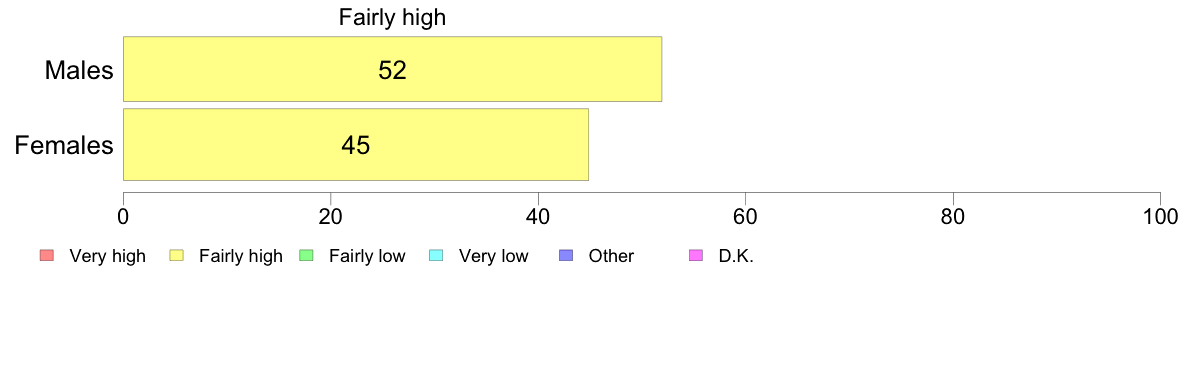Click the D.K. legend label text
The image size is (1188, 368).
click(x=736, y=256)
